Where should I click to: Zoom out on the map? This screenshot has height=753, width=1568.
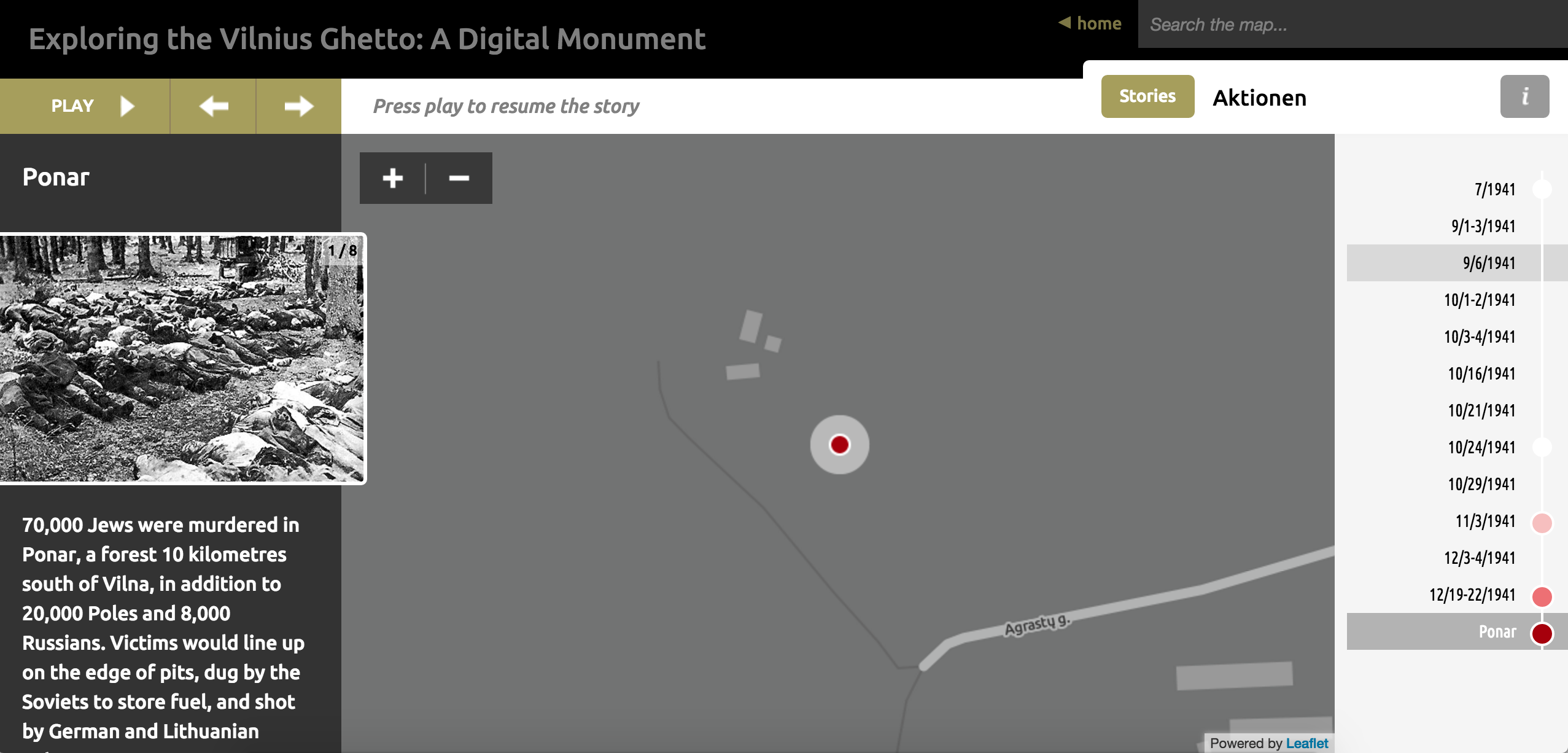click(x=459, y=178)
